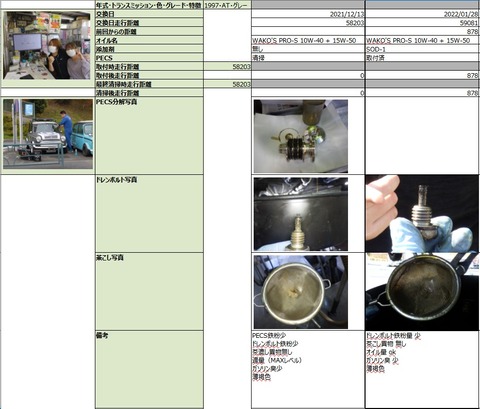The width and height of the screenshot is (480, 409).
Task: Select the PECS cell 取付済
Action: pyautogui.click(x=422, y=58)
